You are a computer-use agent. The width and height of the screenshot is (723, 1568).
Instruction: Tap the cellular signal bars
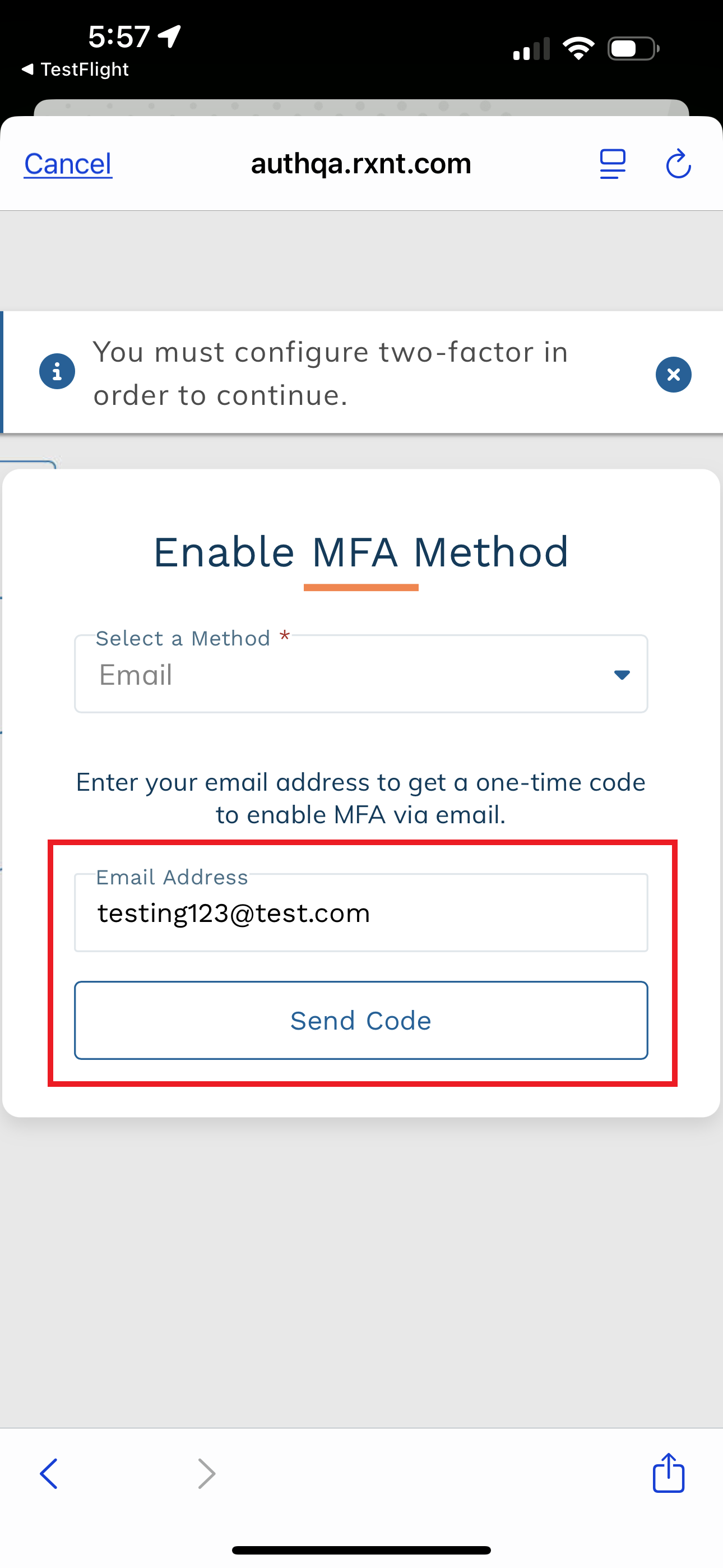(531, 49)
